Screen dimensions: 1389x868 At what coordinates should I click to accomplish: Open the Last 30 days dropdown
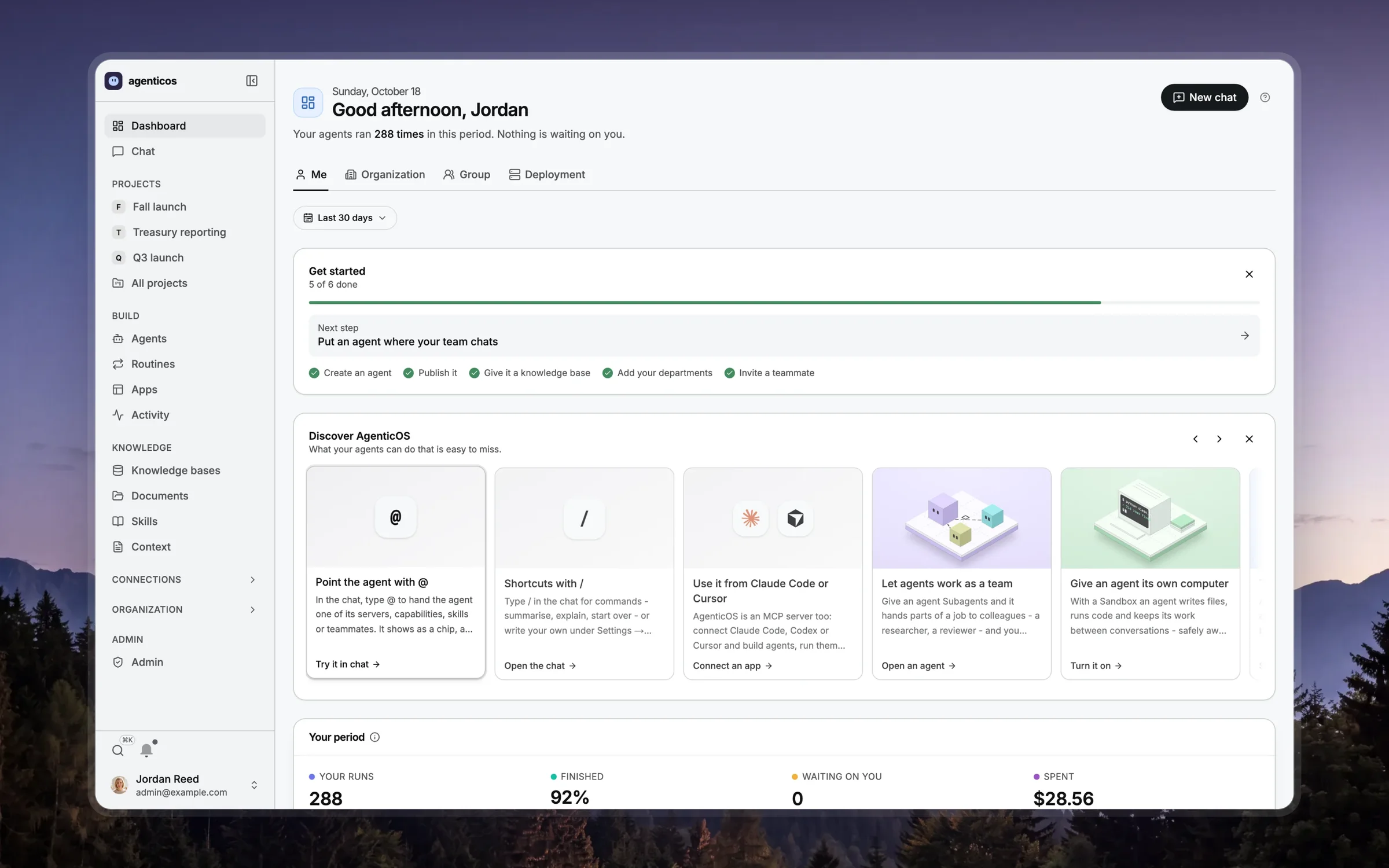coord(345,218)
